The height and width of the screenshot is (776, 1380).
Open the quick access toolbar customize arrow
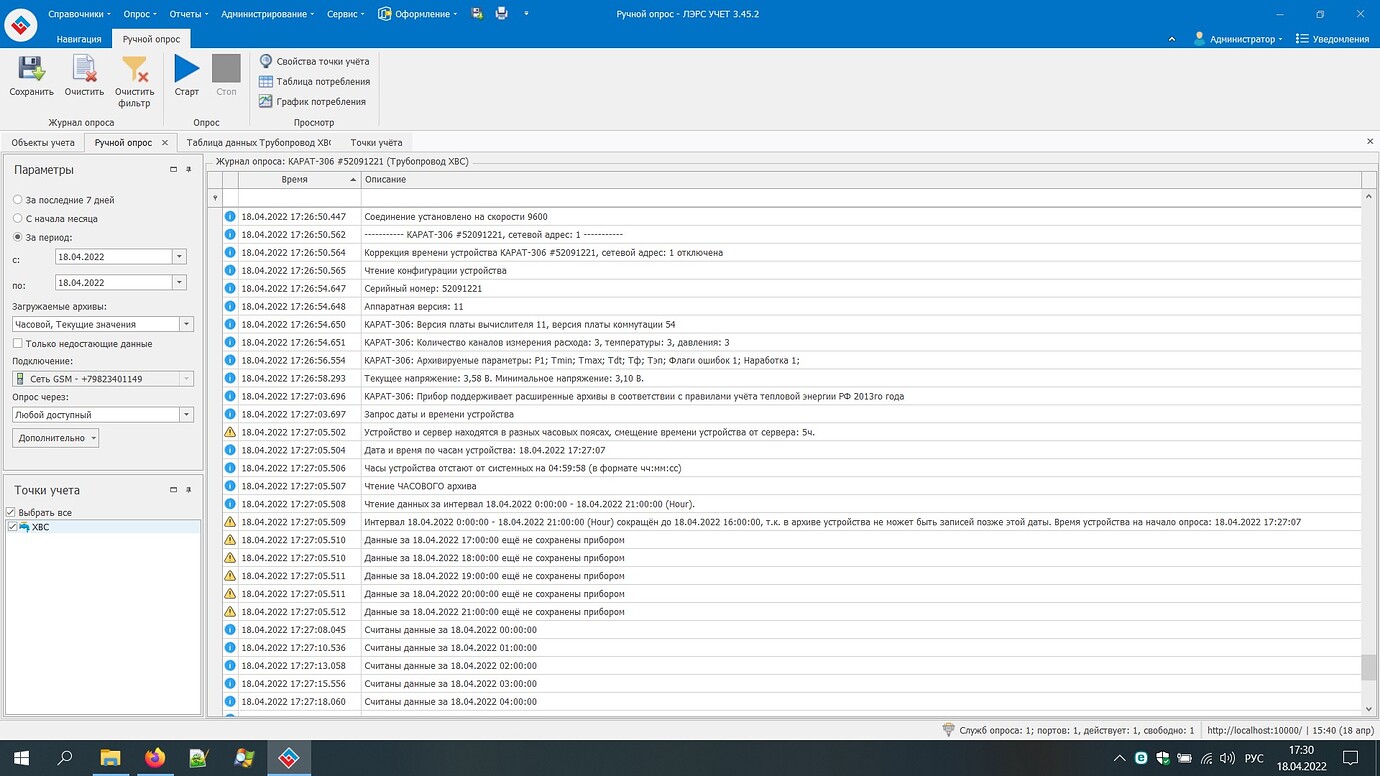[x=526, y=14]
